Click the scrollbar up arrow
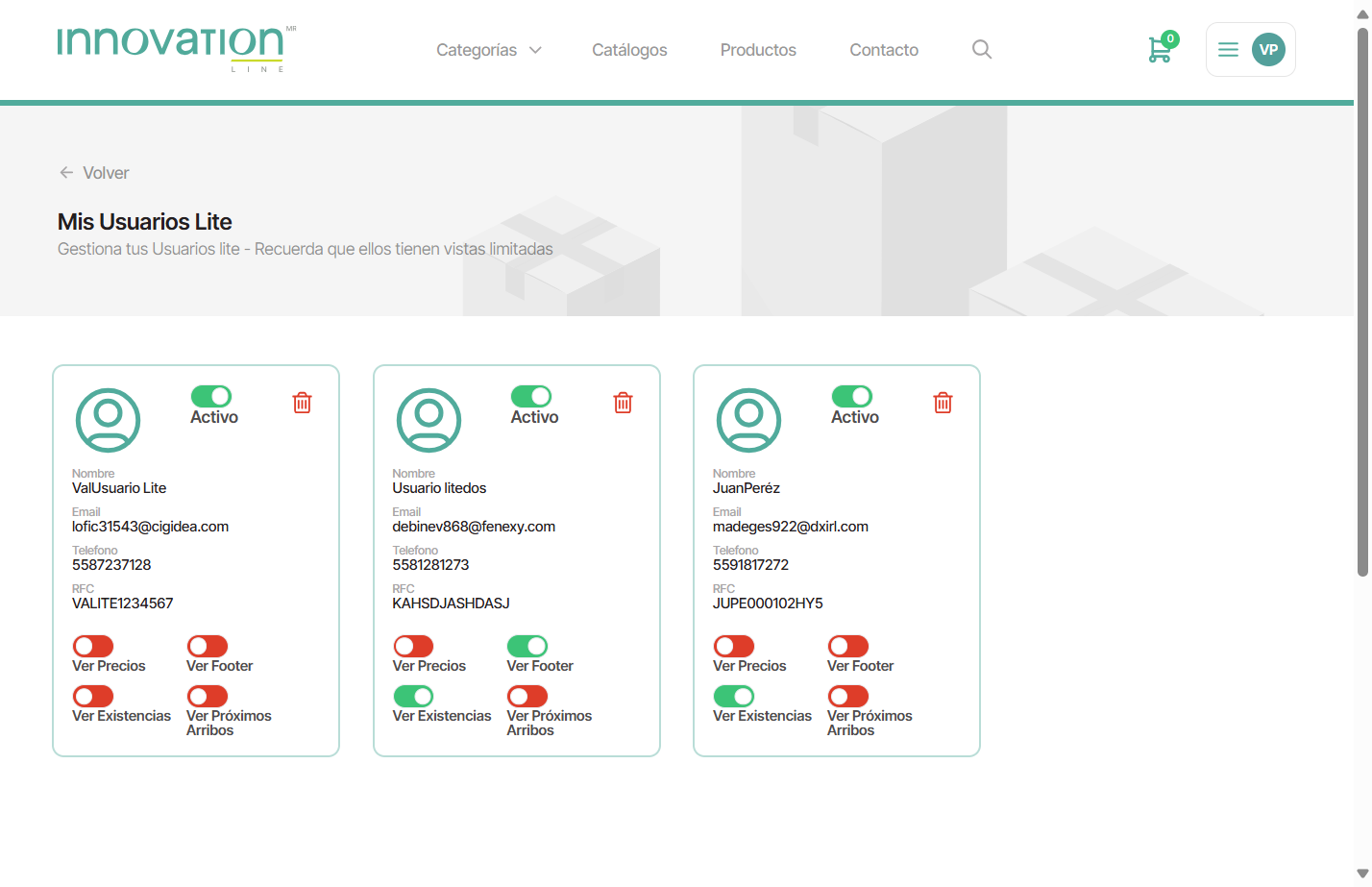The image size is (1372, 887). (x=1362, y=13)
